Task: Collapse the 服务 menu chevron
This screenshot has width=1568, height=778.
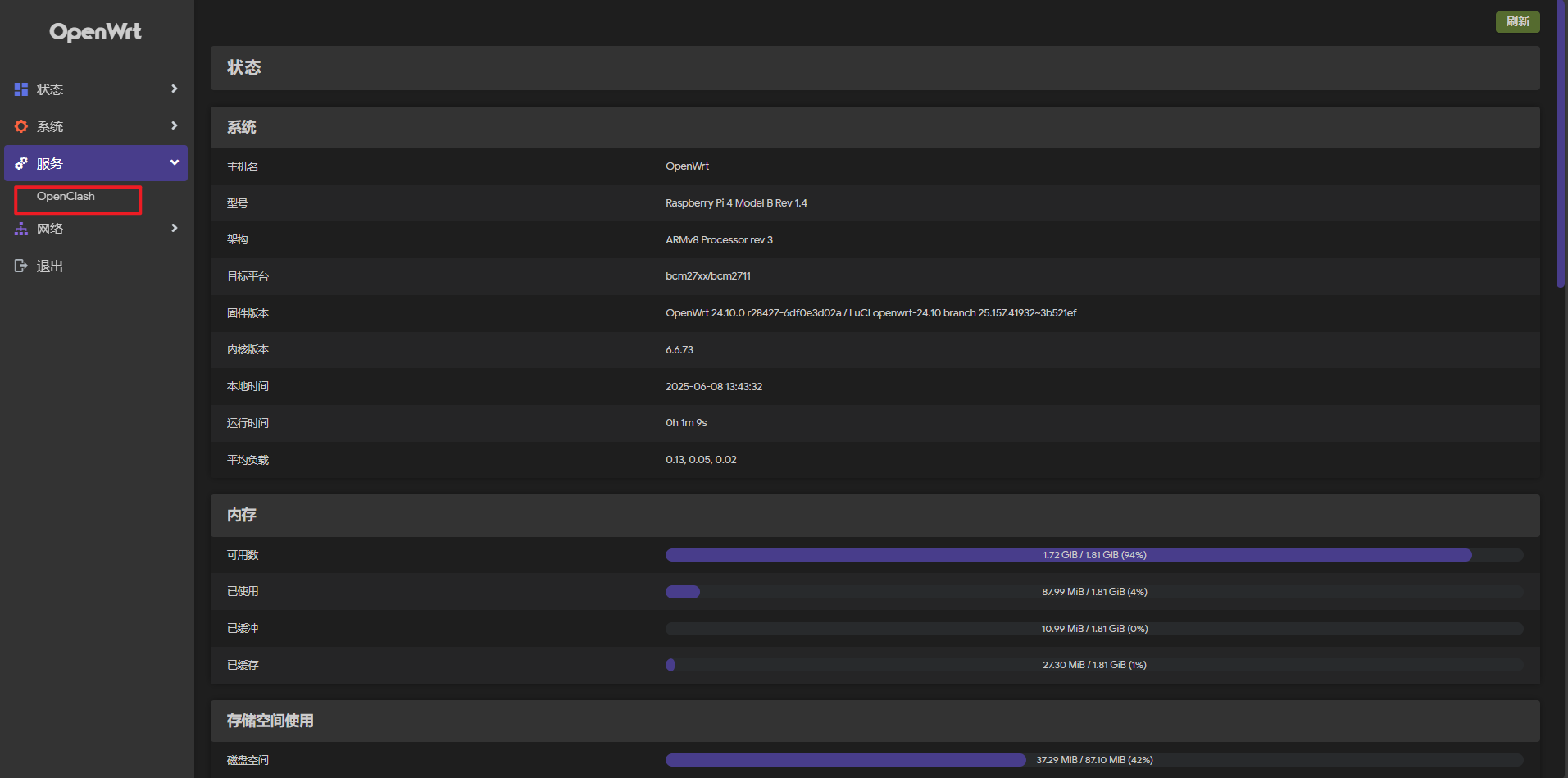Action: pyautogui.click(x=174, y=162)
